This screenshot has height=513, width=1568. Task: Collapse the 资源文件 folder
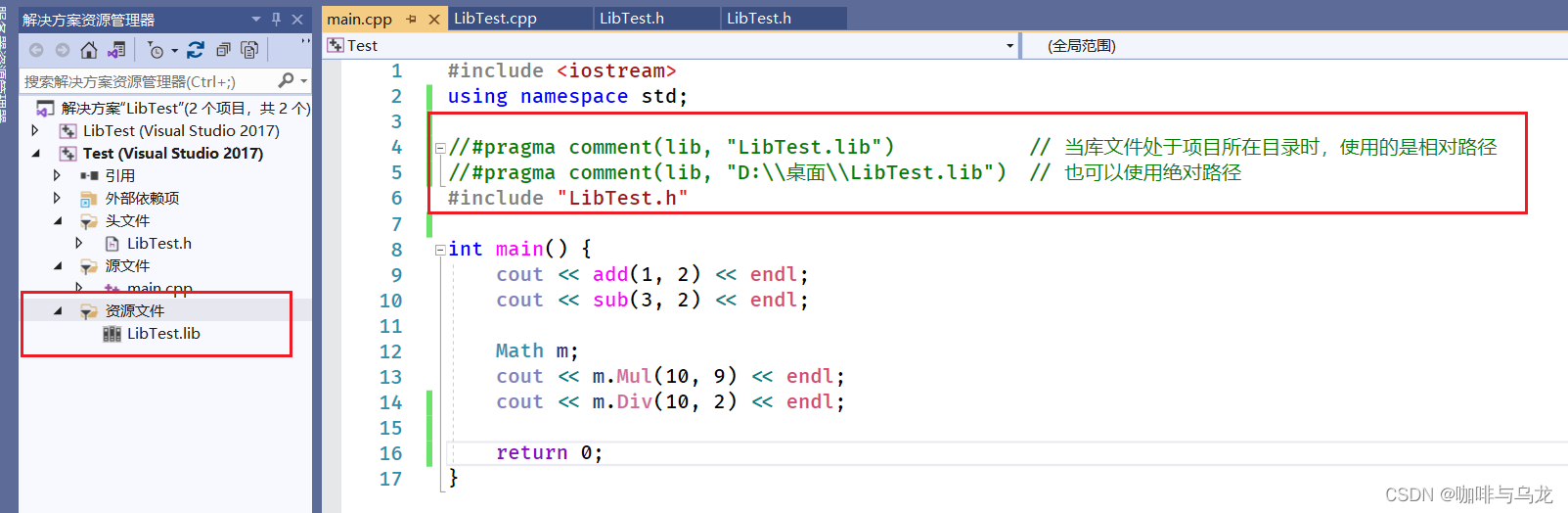pyautogui.click(x=58, y=310)
